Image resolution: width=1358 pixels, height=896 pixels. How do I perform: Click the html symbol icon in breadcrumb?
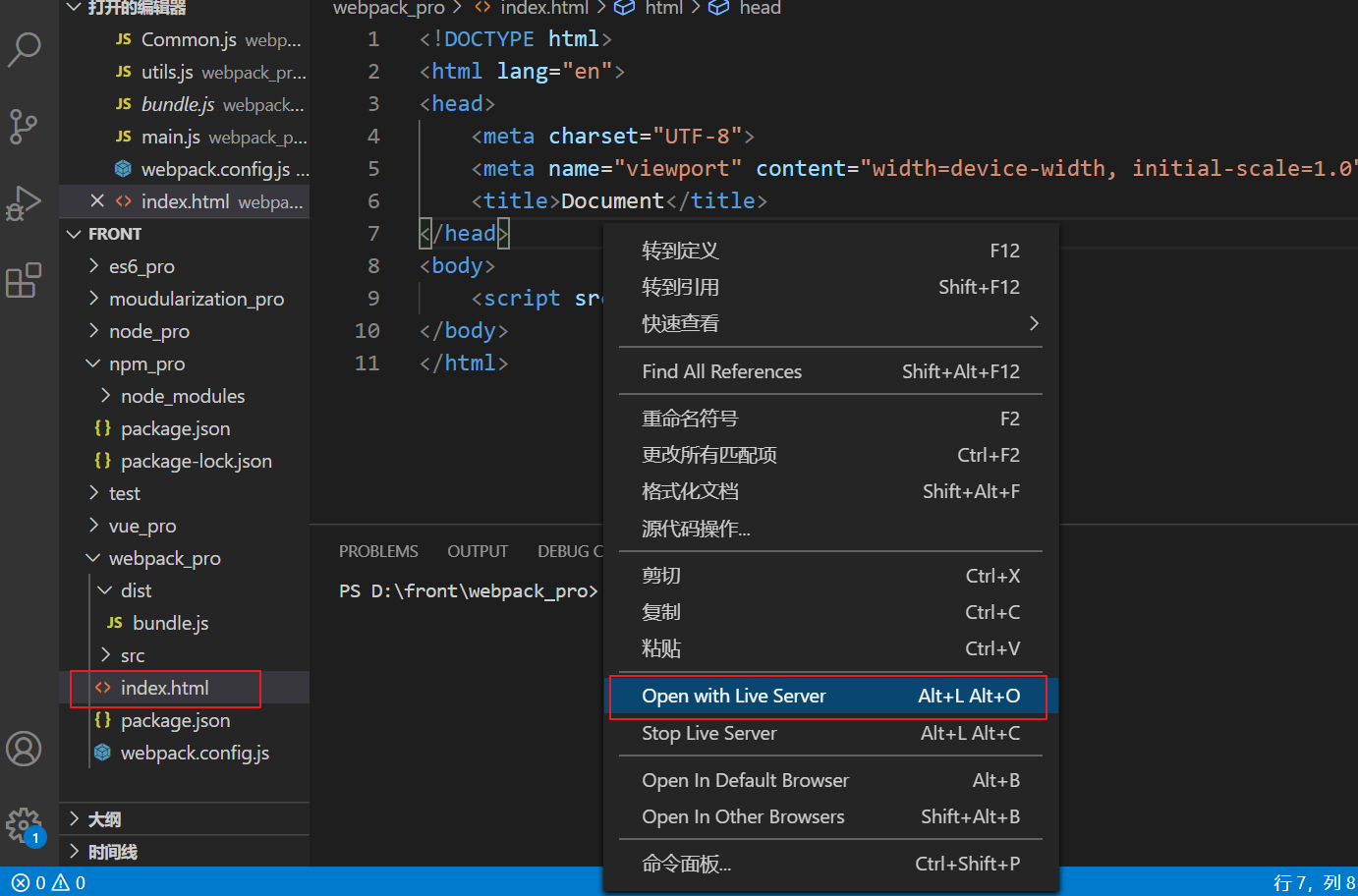tap(625, 8)
